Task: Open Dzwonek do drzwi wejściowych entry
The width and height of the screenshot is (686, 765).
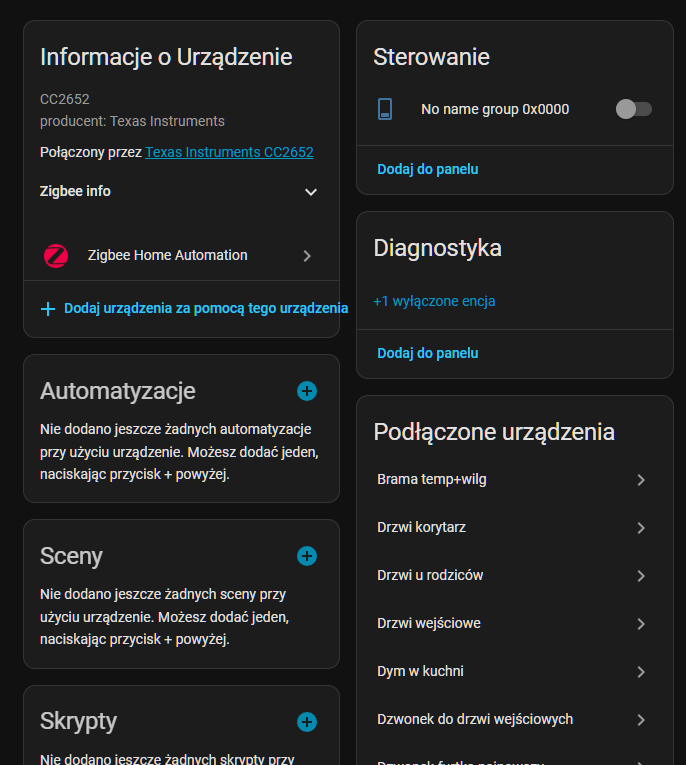Action: pos(475,719)
